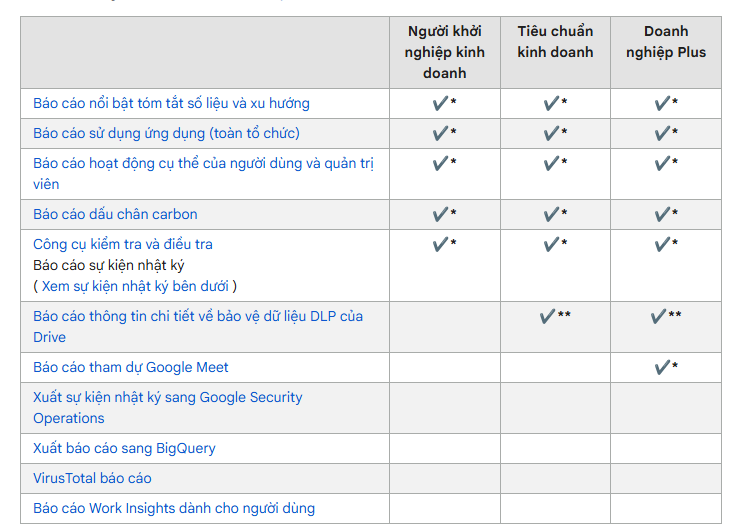Open the Báo cáo dấu chân carbon link
Image resolution: width=732 pixels, height=528 pixels.
pos(115,214)
